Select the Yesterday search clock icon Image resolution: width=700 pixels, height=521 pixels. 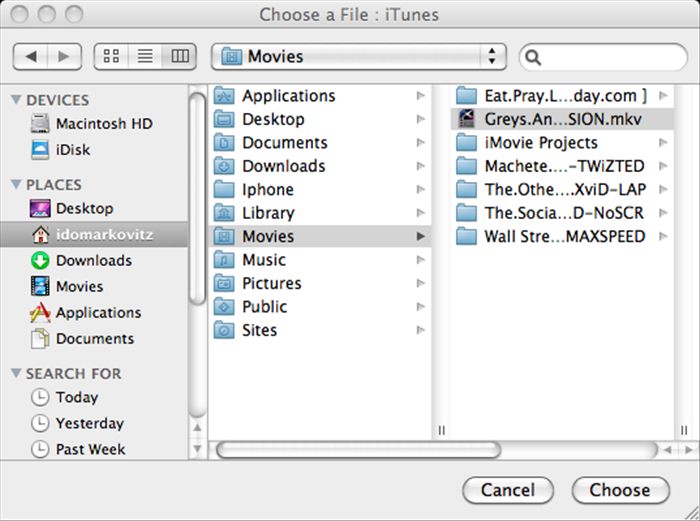click(40, 423)
